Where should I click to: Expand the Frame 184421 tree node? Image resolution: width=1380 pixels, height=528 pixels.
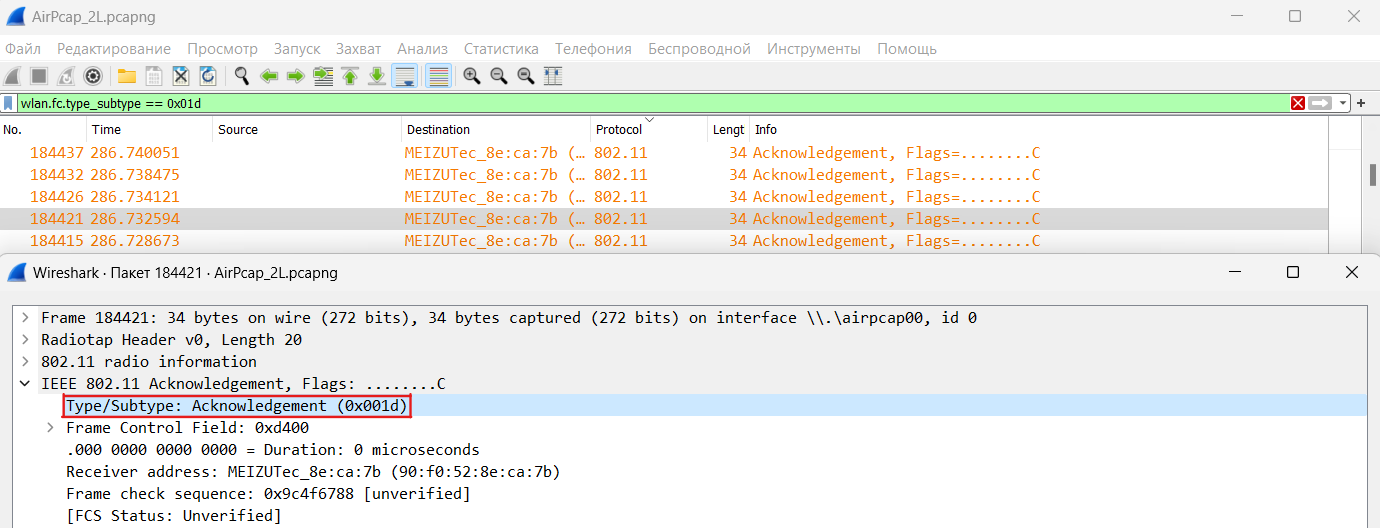coord(25,318)
